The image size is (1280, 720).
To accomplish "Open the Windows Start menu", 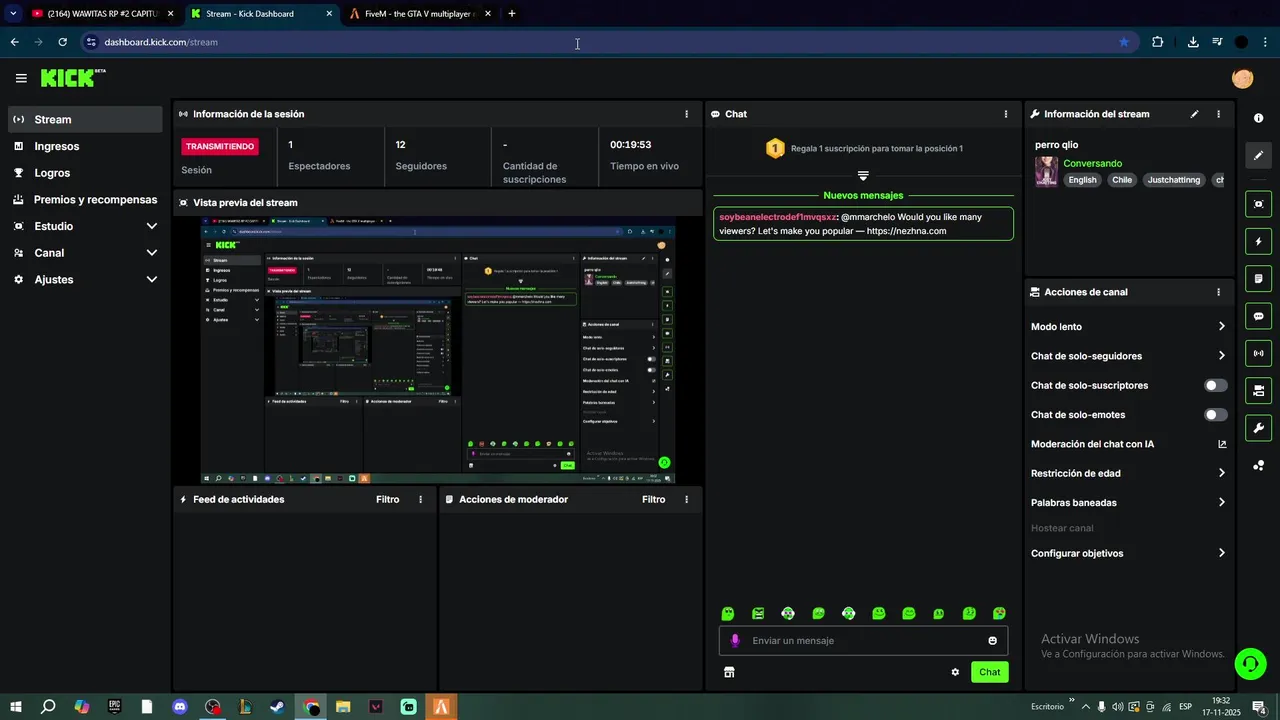I will click(16, 707).
